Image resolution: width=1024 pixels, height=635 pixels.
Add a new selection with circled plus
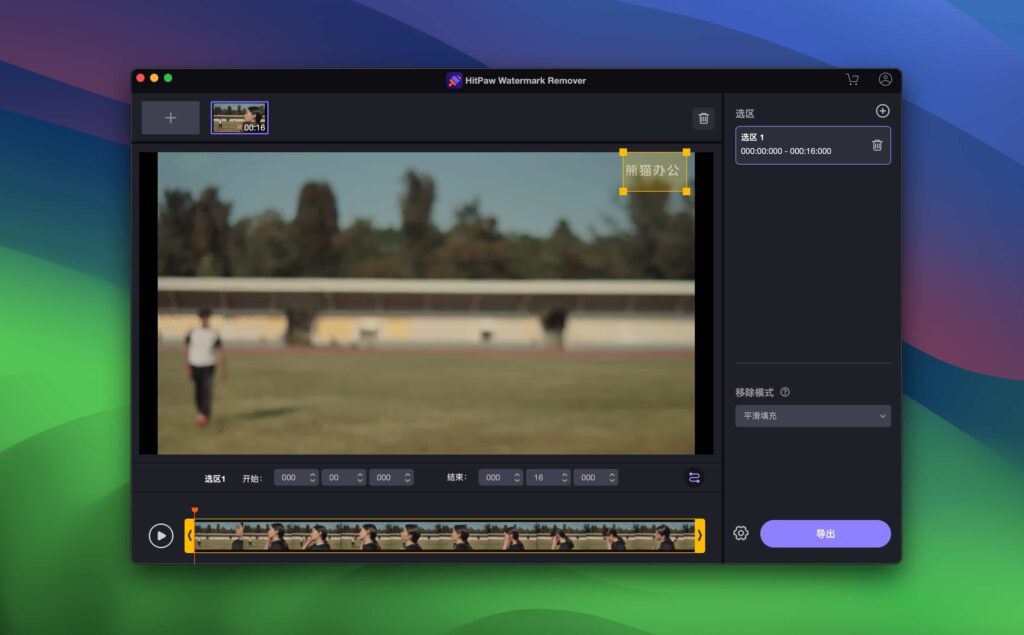pyautogui.click(x=882, y=111)
